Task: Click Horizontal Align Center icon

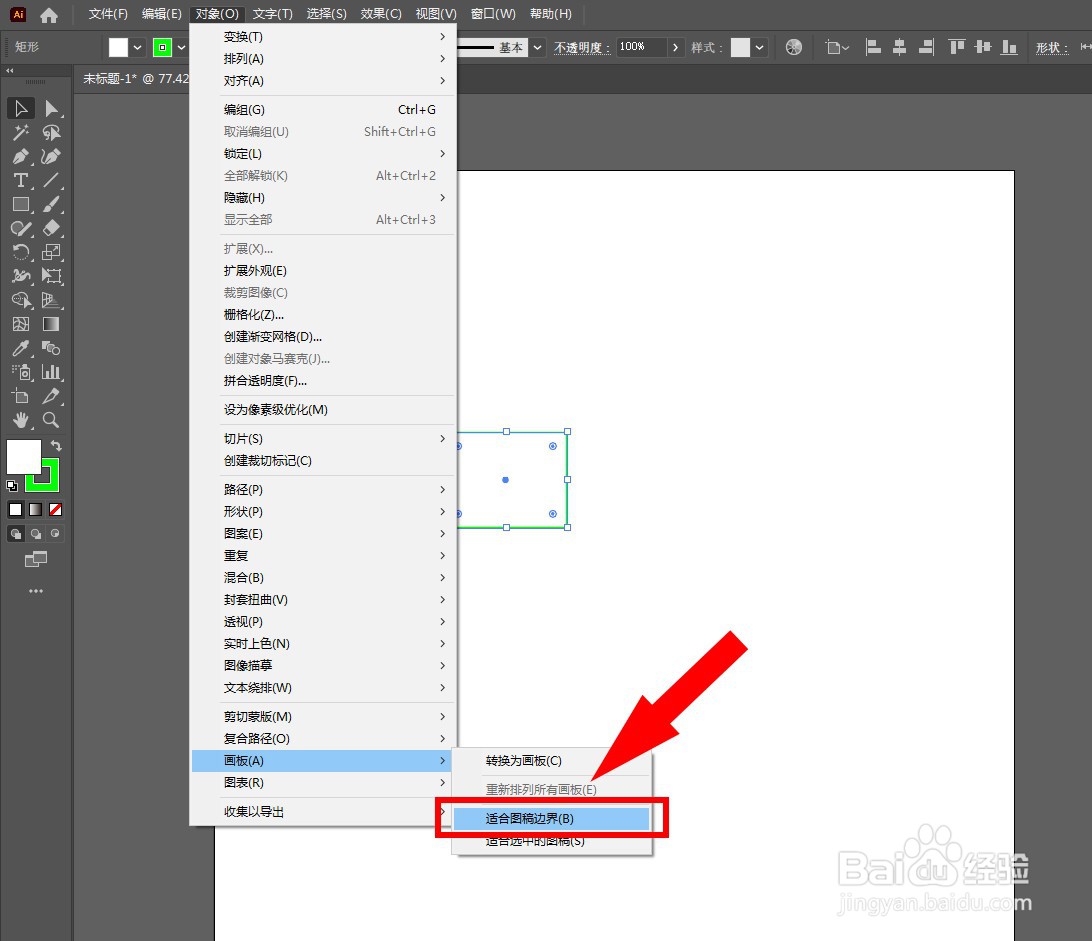Action: point(899,47)
